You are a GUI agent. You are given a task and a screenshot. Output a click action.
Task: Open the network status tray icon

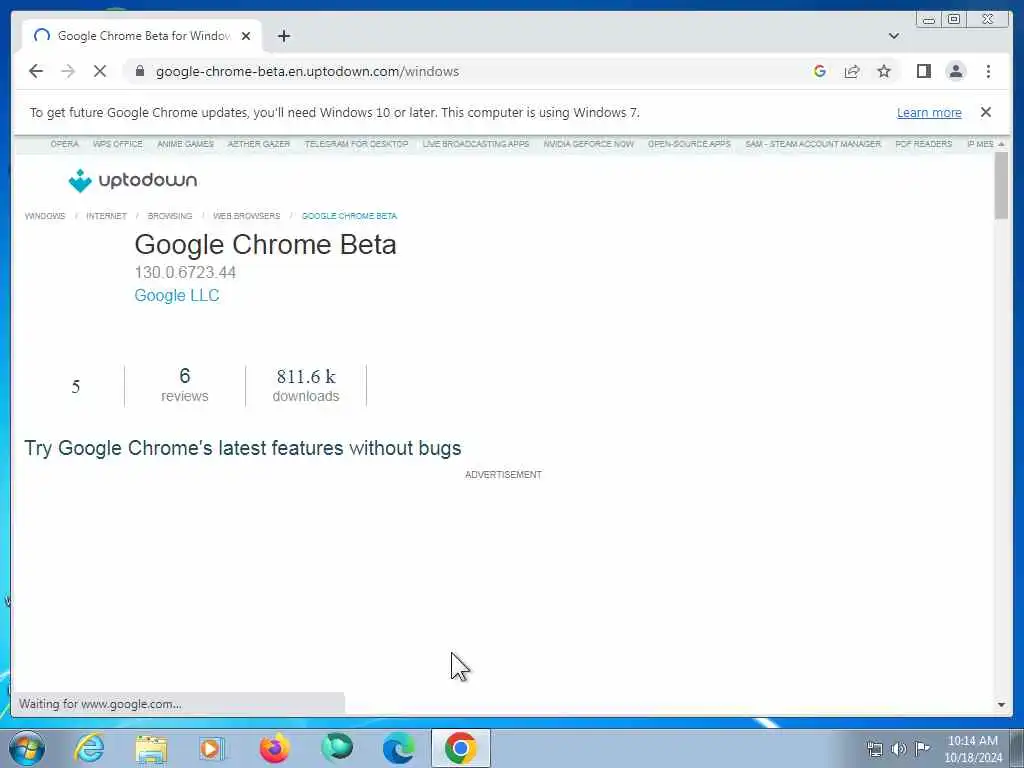click(874, 749)
